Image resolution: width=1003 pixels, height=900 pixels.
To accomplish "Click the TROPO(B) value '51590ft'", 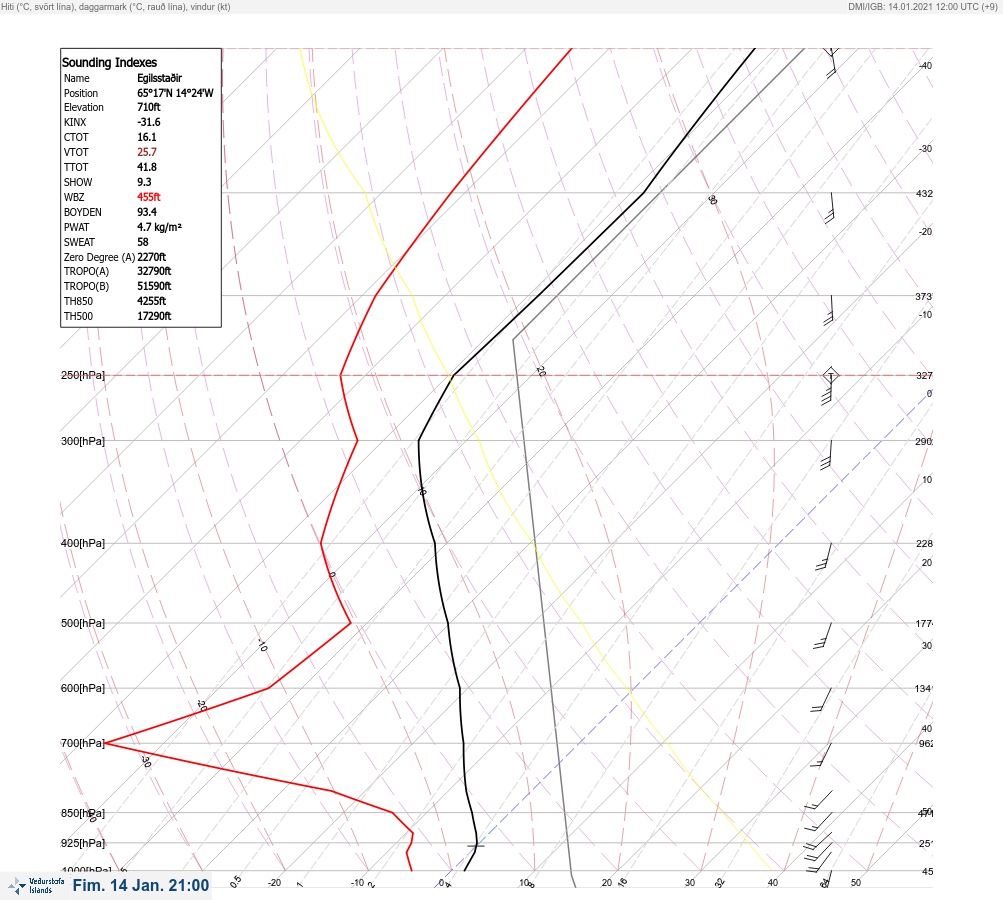I will 154,286.
